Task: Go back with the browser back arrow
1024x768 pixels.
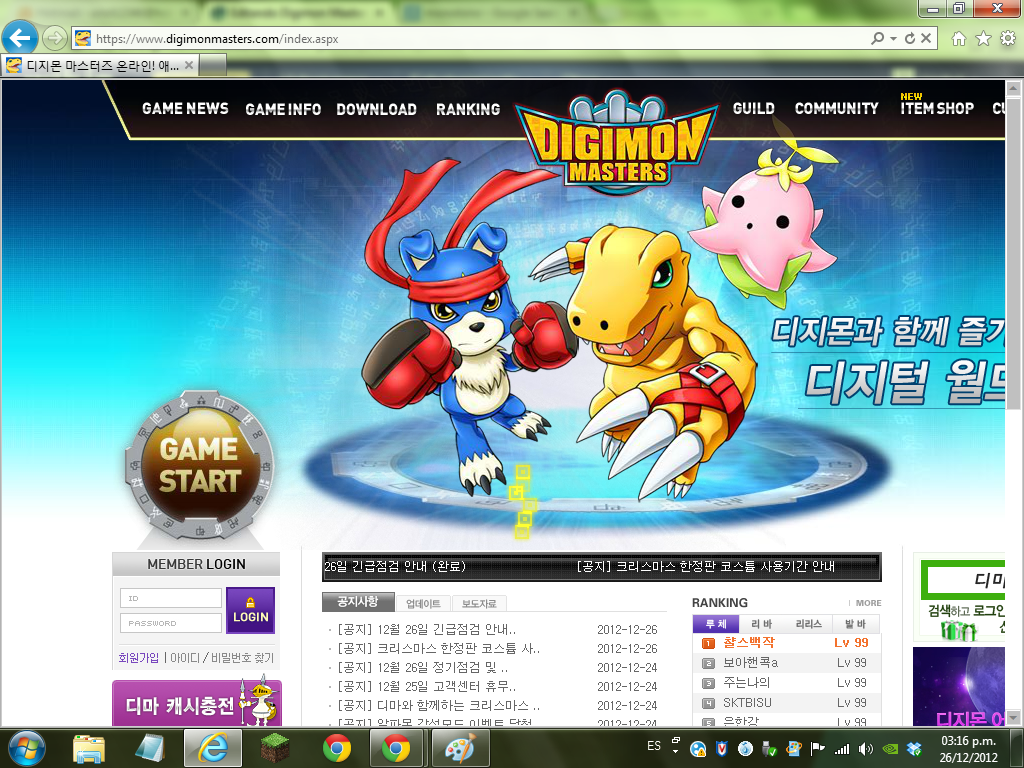Action: click(20, 38)
